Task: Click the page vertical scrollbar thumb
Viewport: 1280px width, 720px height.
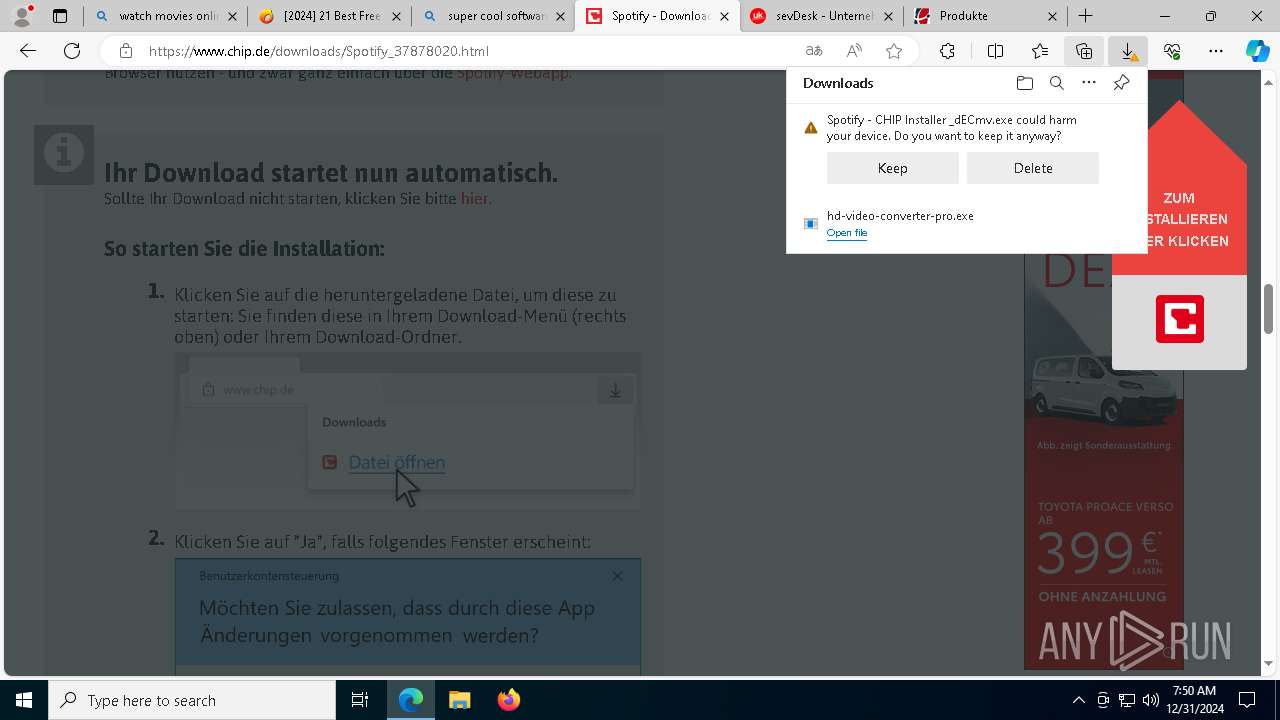Action: click(x=1268, y=309)
